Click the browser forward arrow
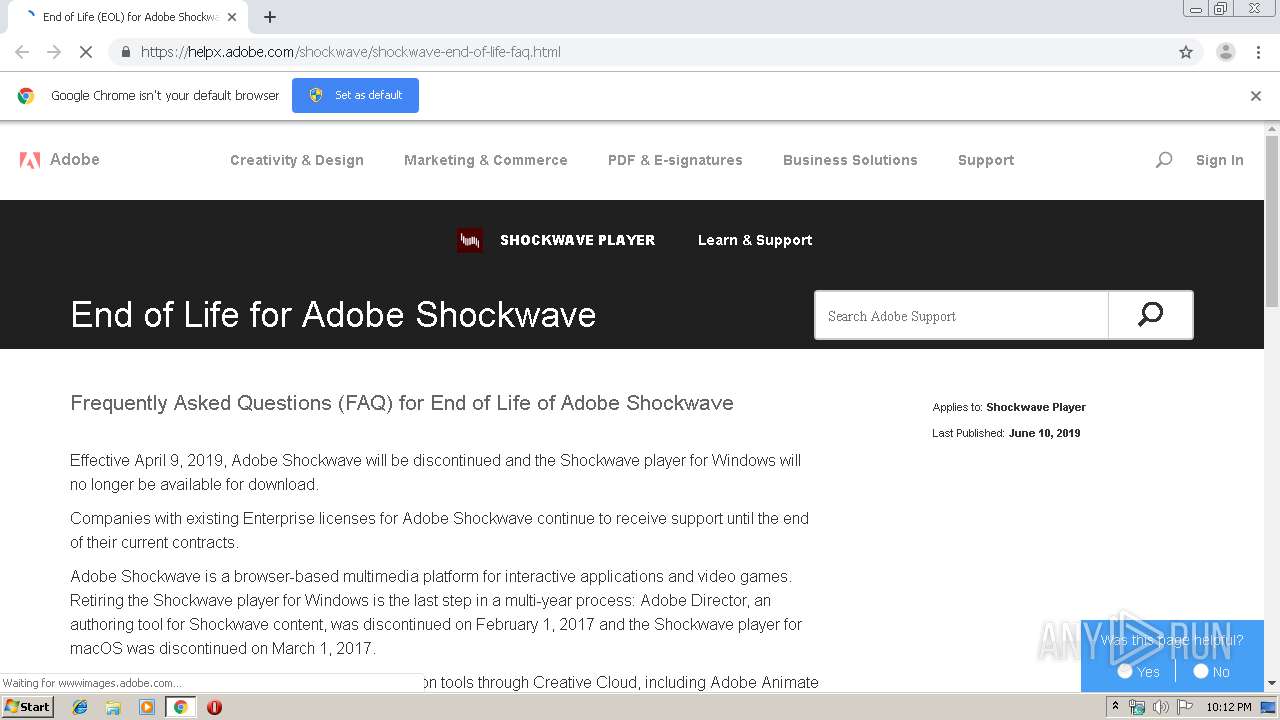 [54, 52]
